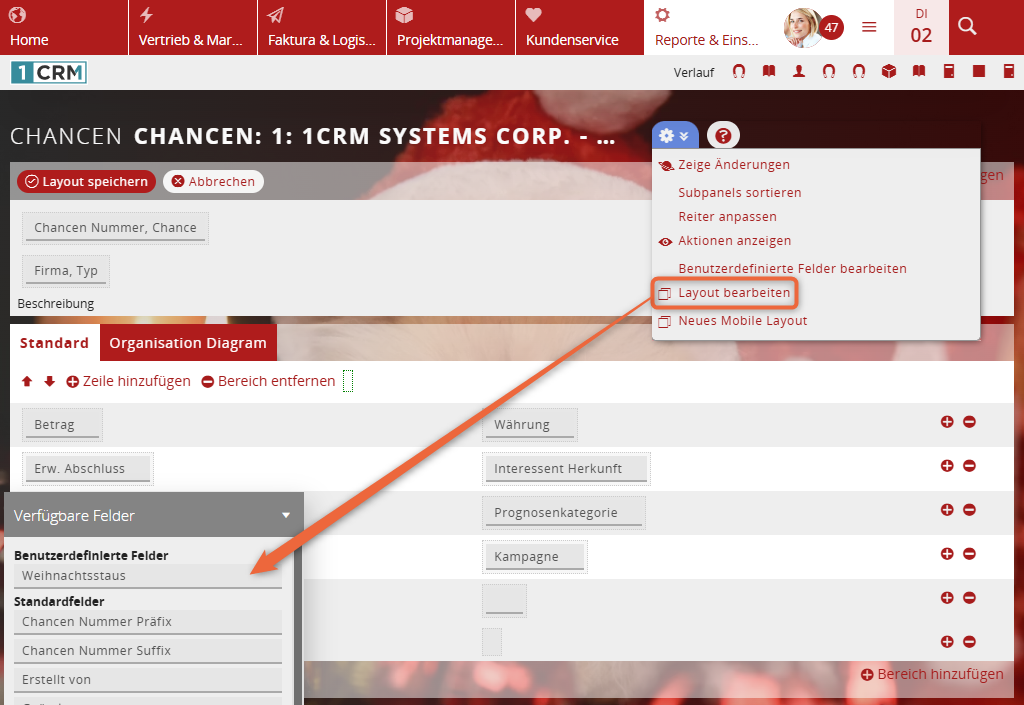Open the hamburger menu
The height and width of the screenshot is (705, 1024).
[871, 27]
